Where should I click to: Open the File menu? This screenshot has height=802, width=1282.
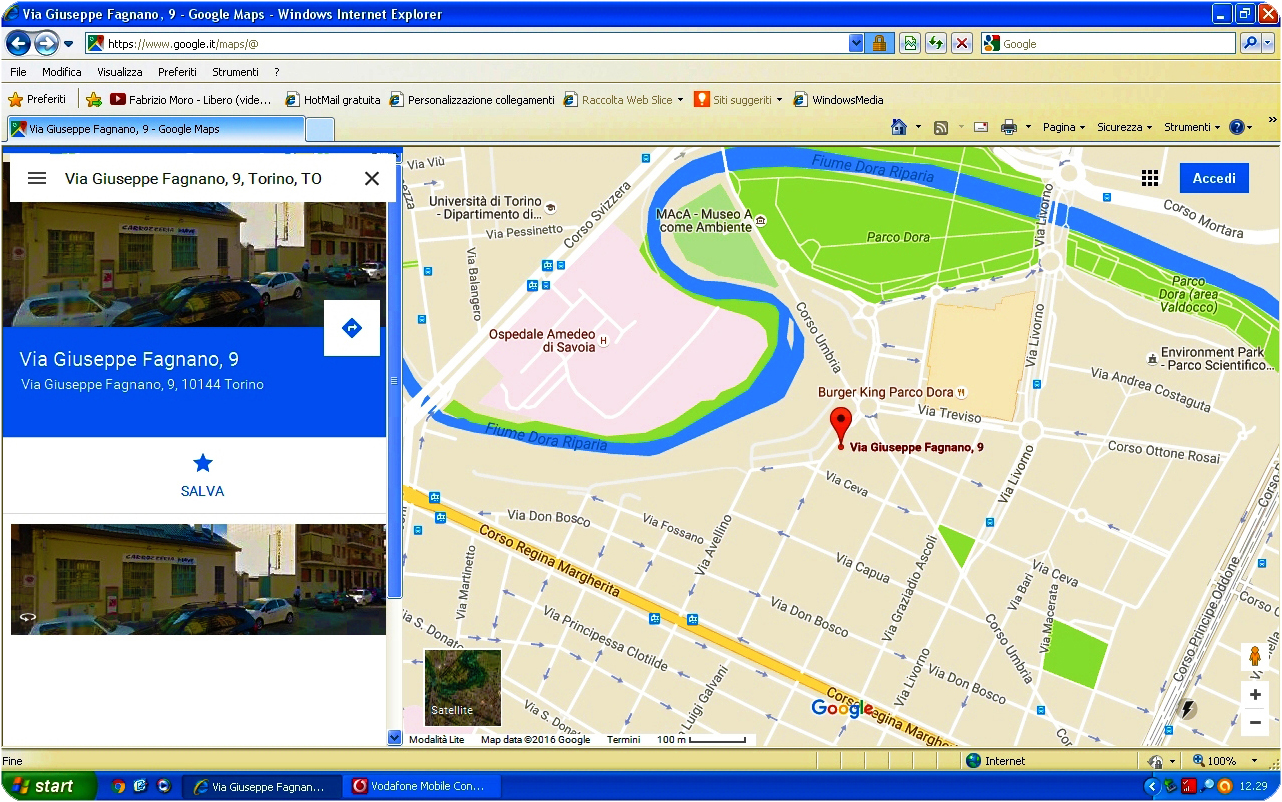coord(18,72)
